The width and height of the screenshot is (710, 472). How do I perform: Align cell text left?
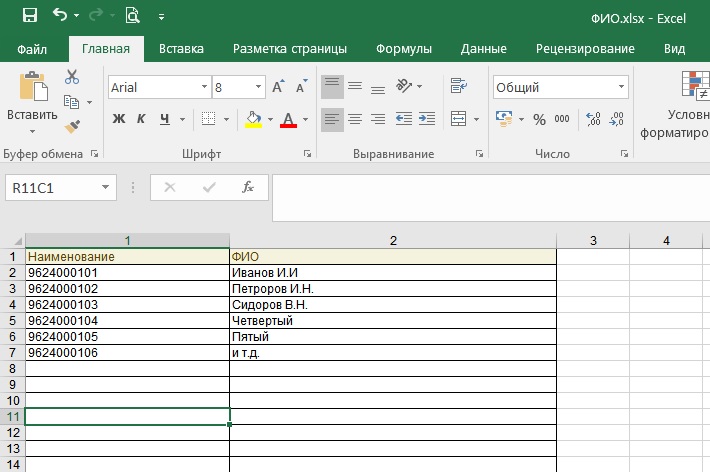(332, 119)
